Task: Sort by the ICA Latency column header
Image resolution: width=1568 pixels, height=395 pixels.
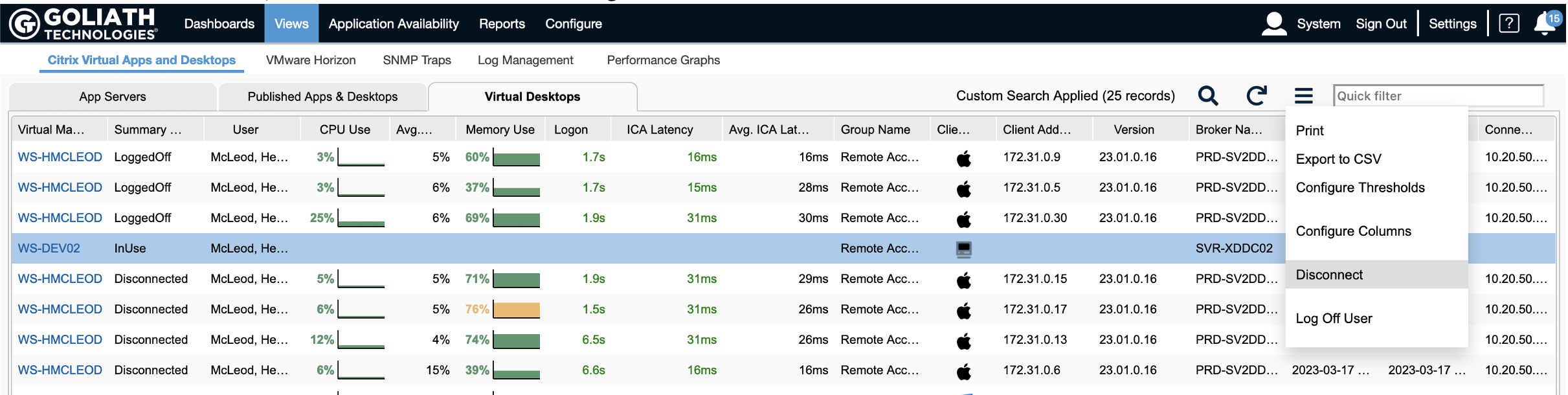Action: 659,130
